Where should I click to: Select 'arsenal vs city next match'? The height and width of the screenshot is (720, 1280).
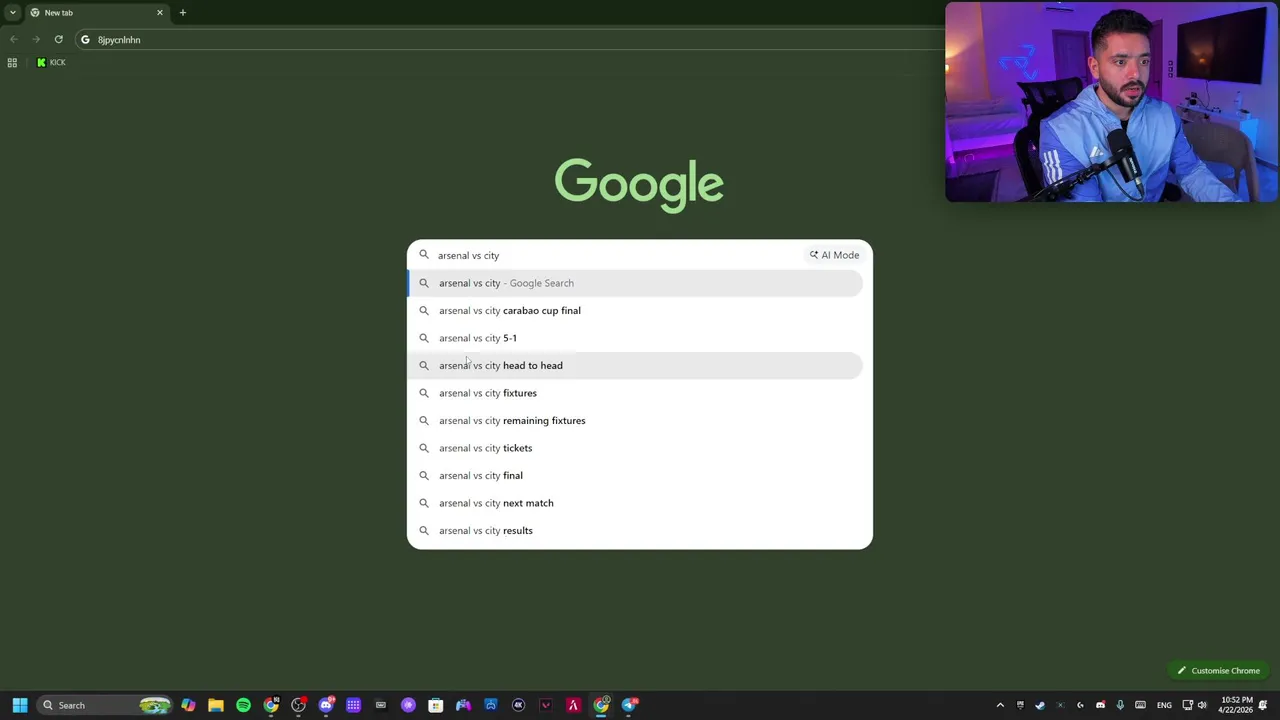pyautogui.click(x=634, y=503)
